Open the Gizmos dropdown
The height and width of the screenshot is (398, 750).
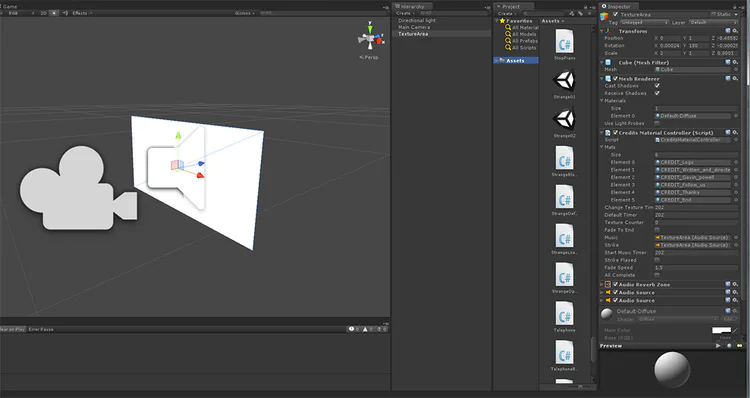[x=244, y=13]
